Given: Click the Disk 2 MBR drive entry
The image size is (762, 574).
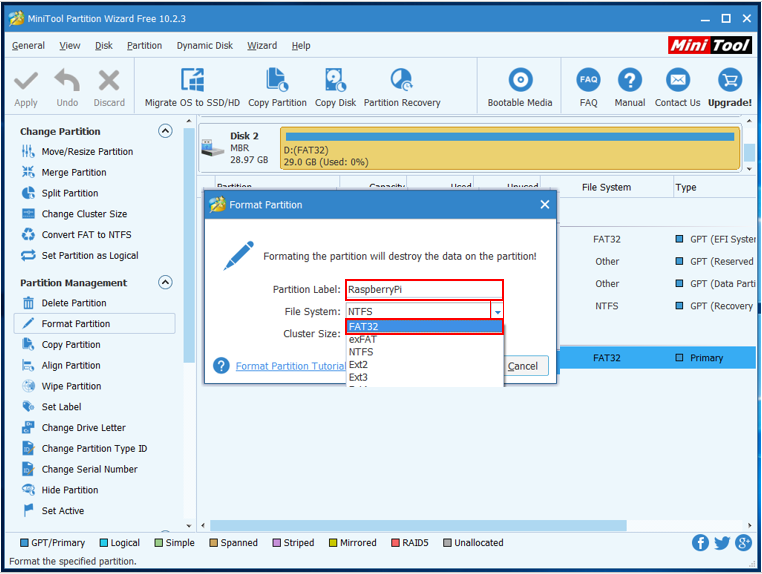Looking at the screenshot, I should point(238,148).
